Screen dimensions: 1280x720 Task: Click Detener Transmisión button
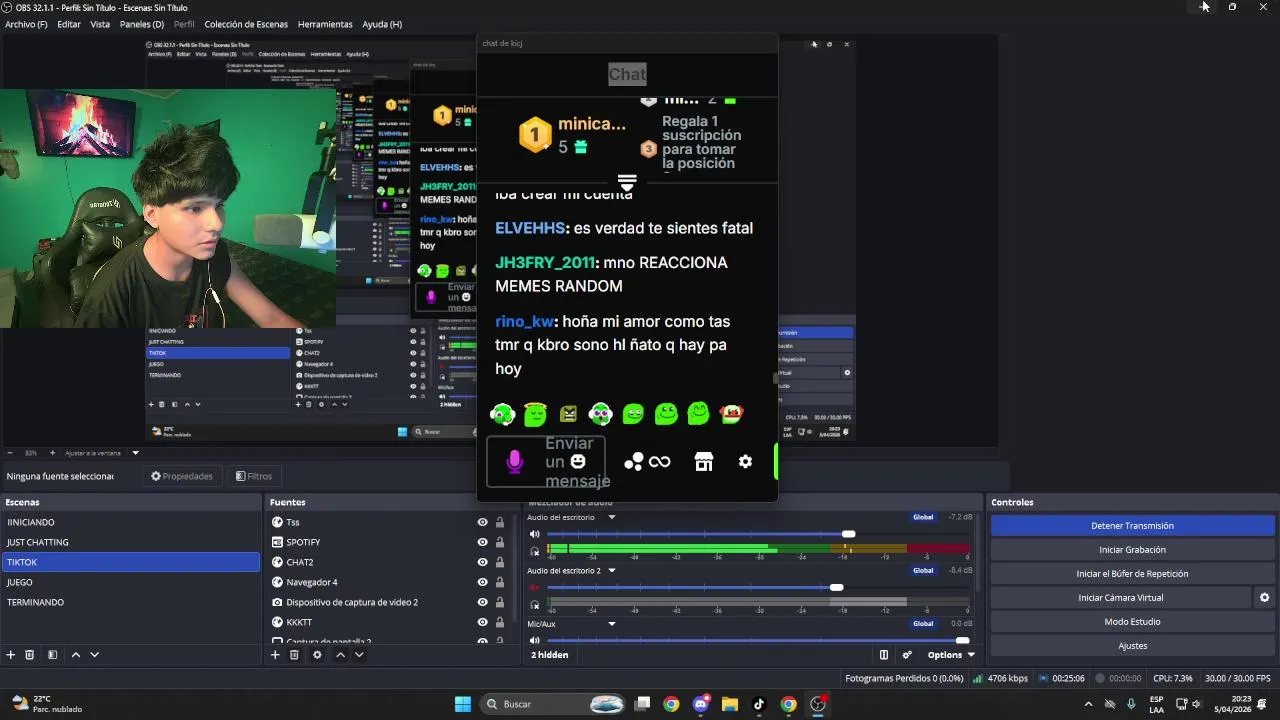tap(1133, 526)
